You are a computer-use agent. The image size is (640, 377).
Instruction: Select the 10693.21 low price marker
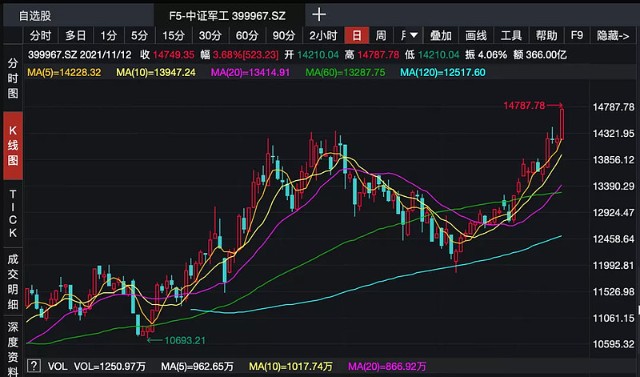[x=185, y=340]
